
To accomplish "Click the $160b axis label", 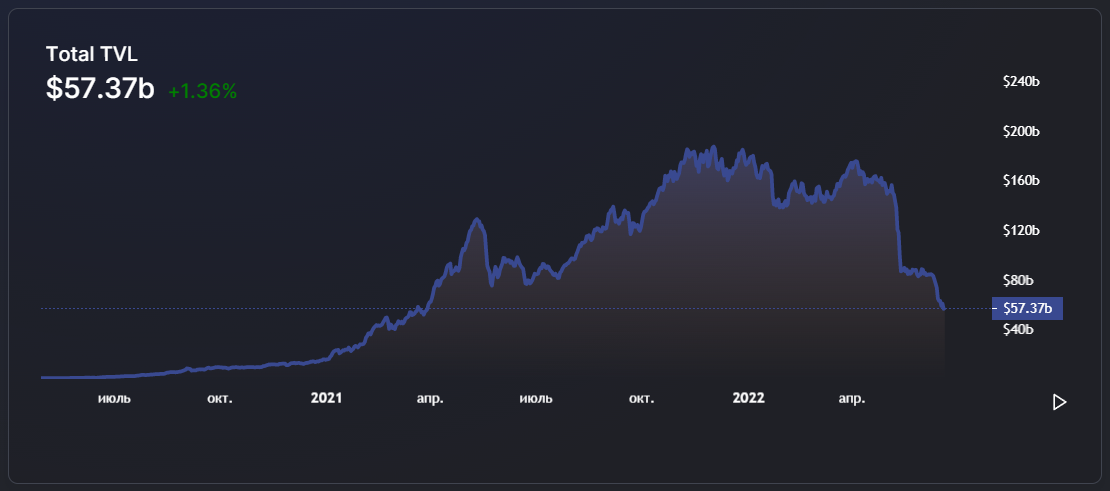I will [x=1021, y=180].
